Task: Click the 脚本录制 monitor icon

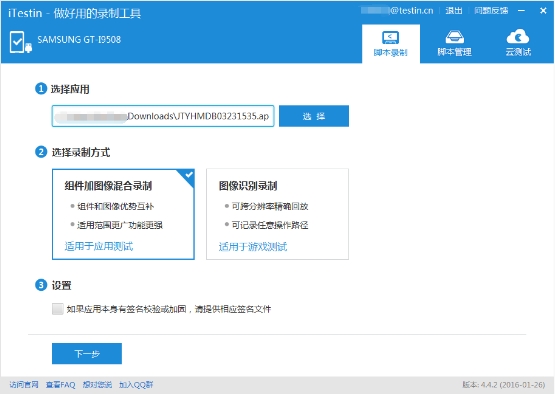Action: 390,38
